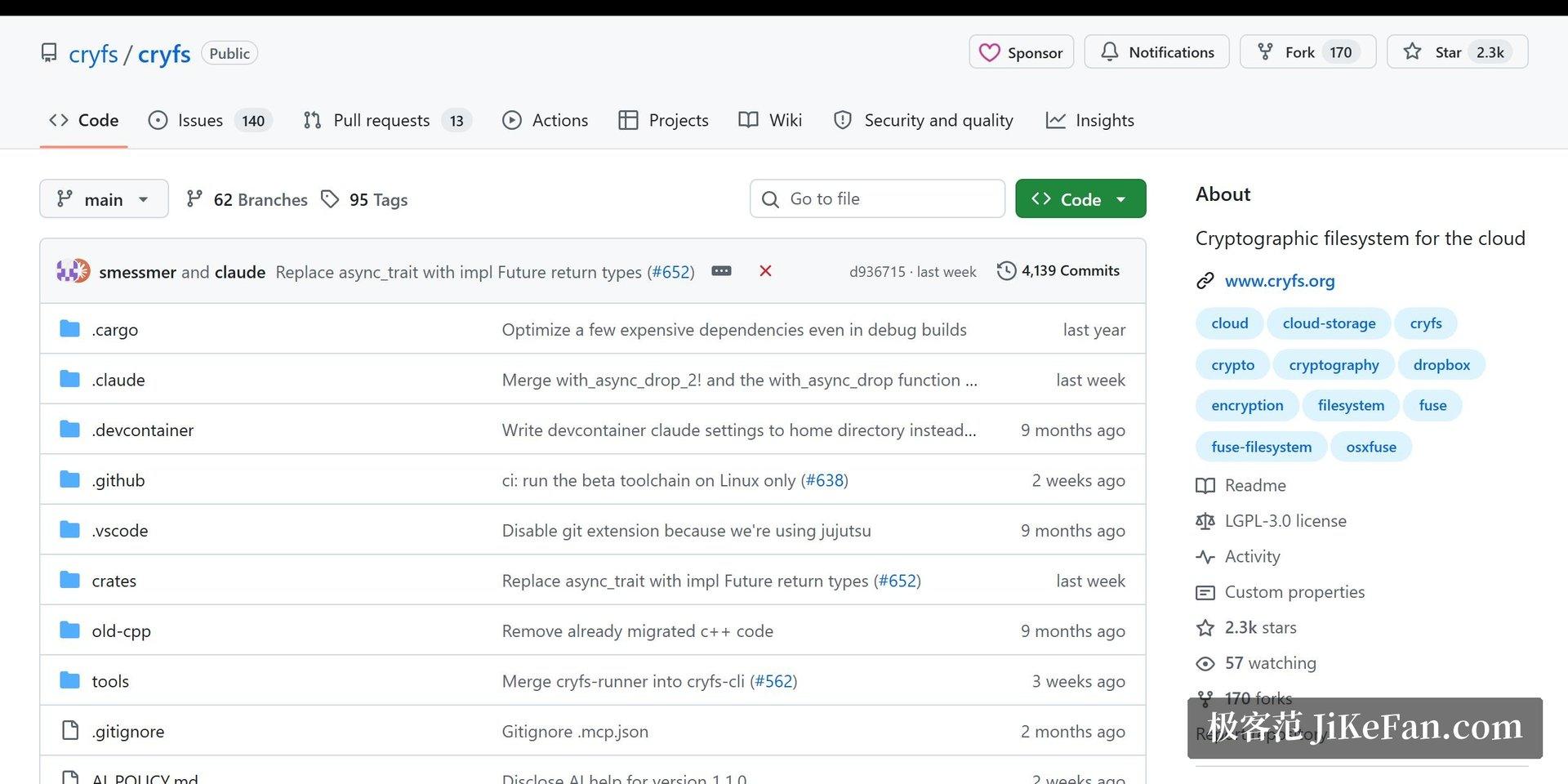Open the Insights tab
The width and height of the screenshot is (1568, 784).
click(x=1090, y=120)
